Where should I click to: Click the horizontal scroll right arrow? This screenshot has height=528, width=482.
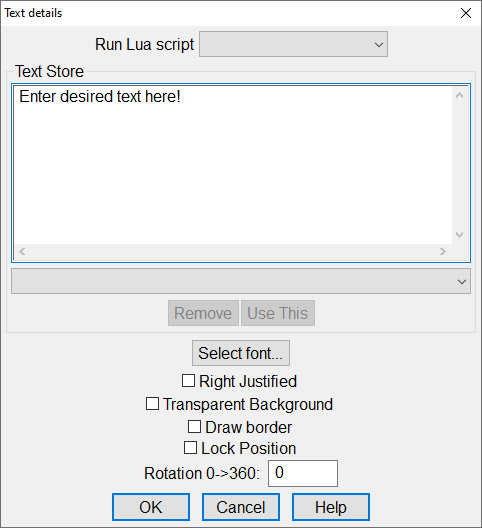pos(443,252)
